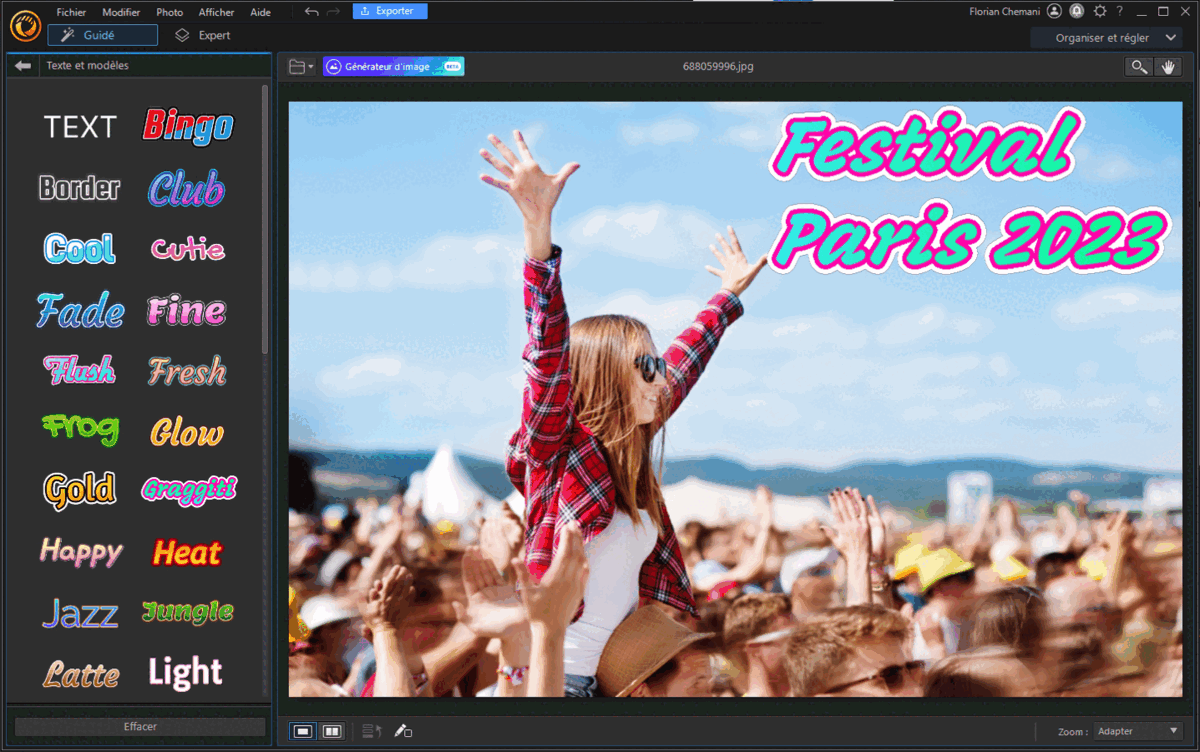The height and width of the screenshot is (752, 1200).
Task: Open the folder import dropdown
Action: coord(301,67)
